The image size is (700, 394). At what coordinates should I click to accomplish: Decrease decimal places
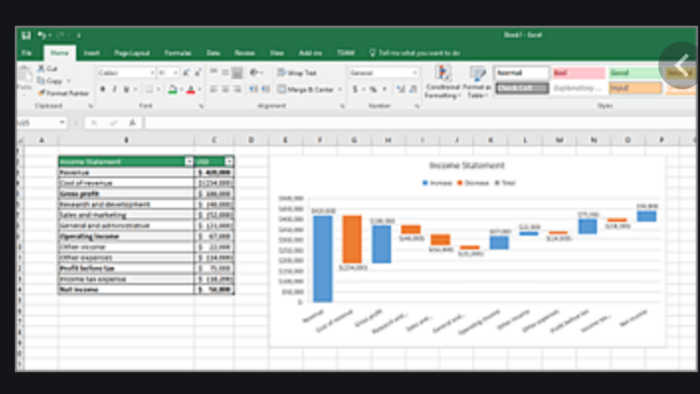tap(413, 90)
